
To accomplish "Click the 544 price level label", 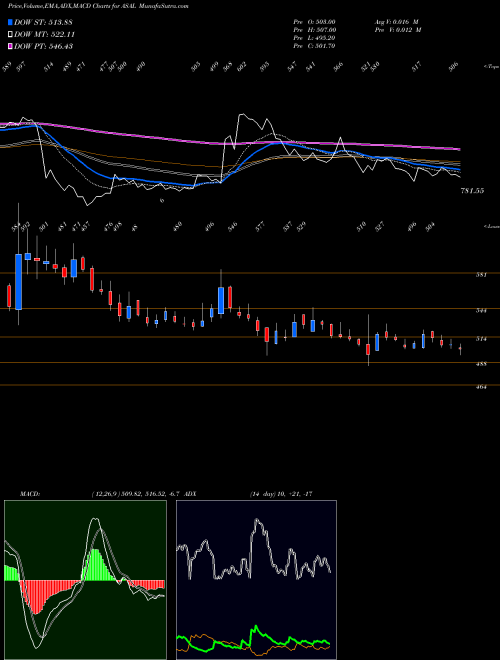I will (x=481, y=311).
